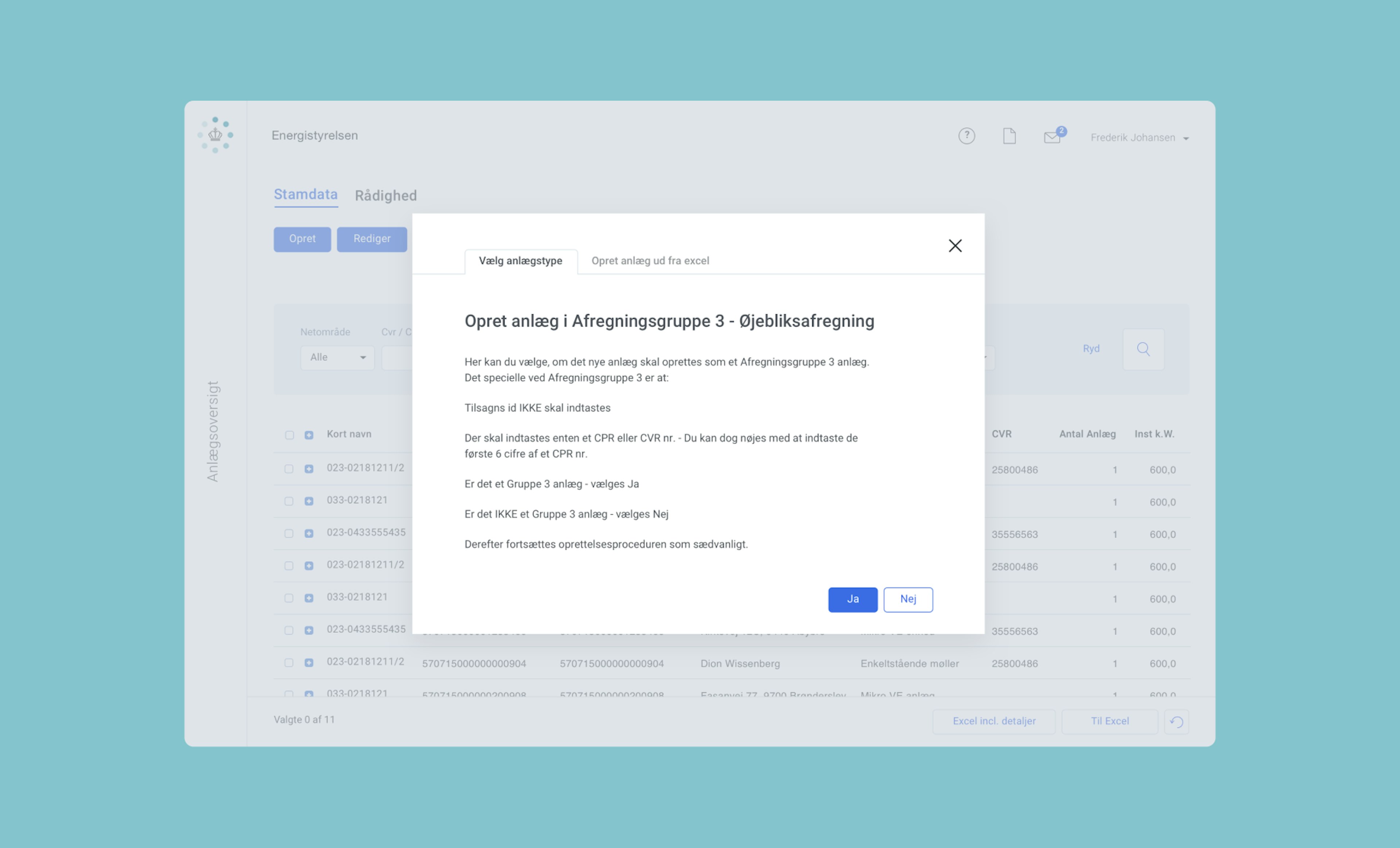Choose the Nej button
The height and width of the screenshot is (848, 1400).
pos(907,599)
